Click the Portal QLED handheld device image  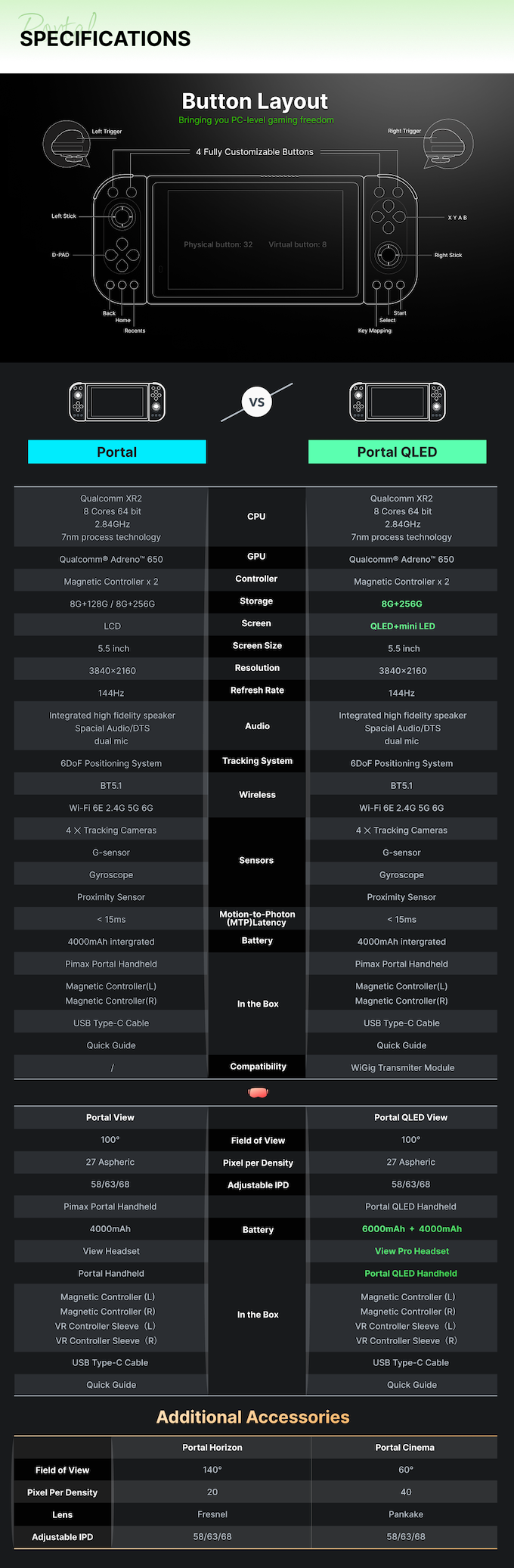tap(398, 402)
